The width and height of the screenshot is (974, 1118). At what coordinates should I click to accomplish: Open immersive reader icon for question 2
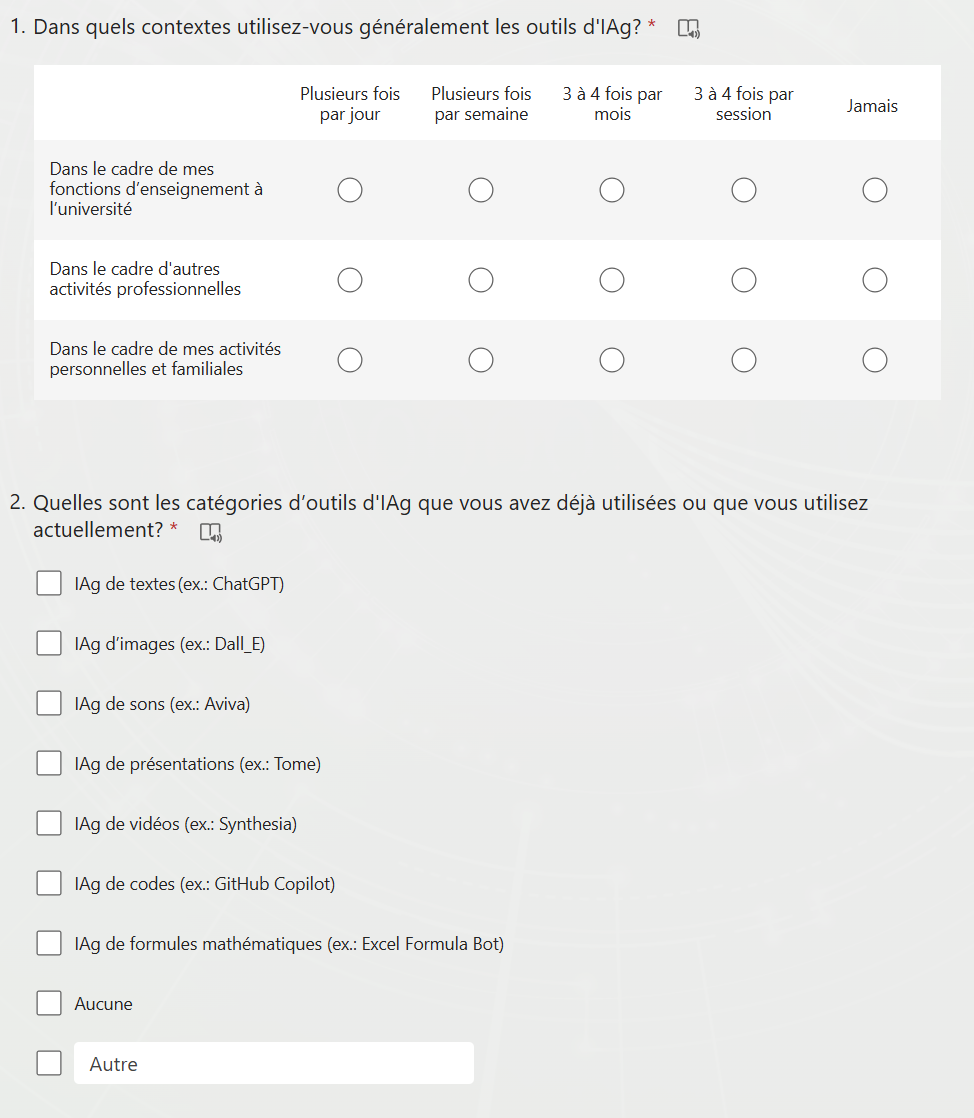pyautogui.click(x=211, y=532)
